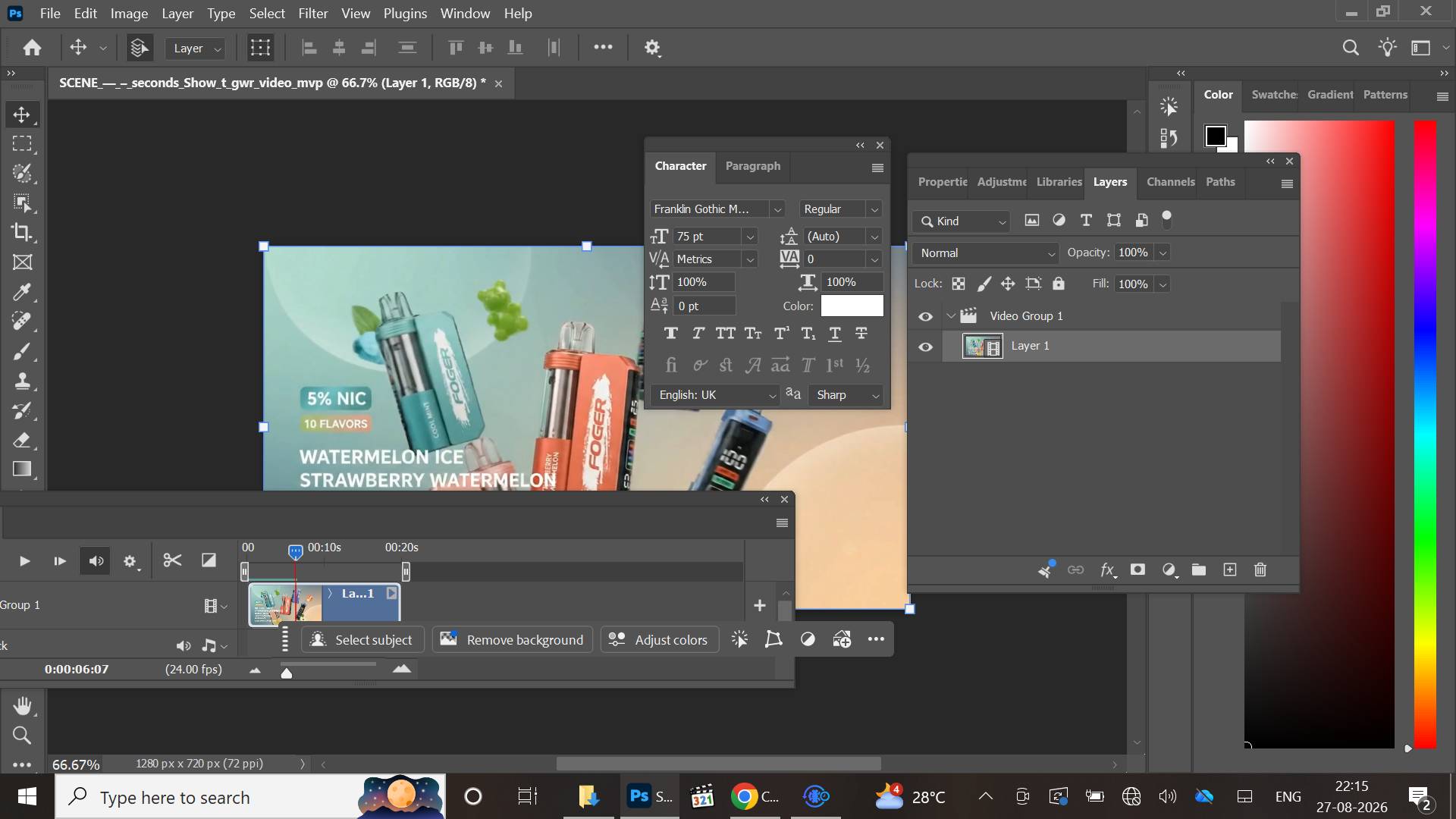Hide the Layer 1 visibility eye

click(x=925, y=347)
